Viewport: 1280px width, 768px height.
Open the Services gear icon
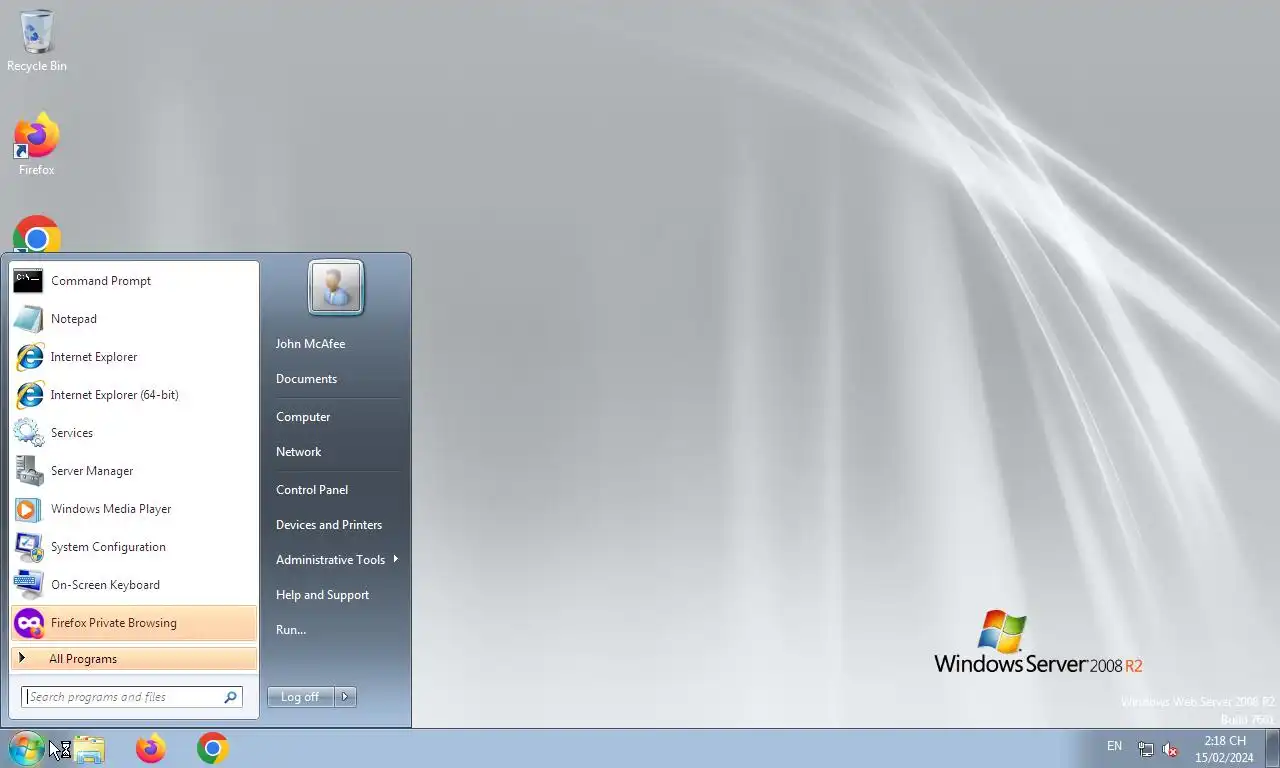coord(28,433)
